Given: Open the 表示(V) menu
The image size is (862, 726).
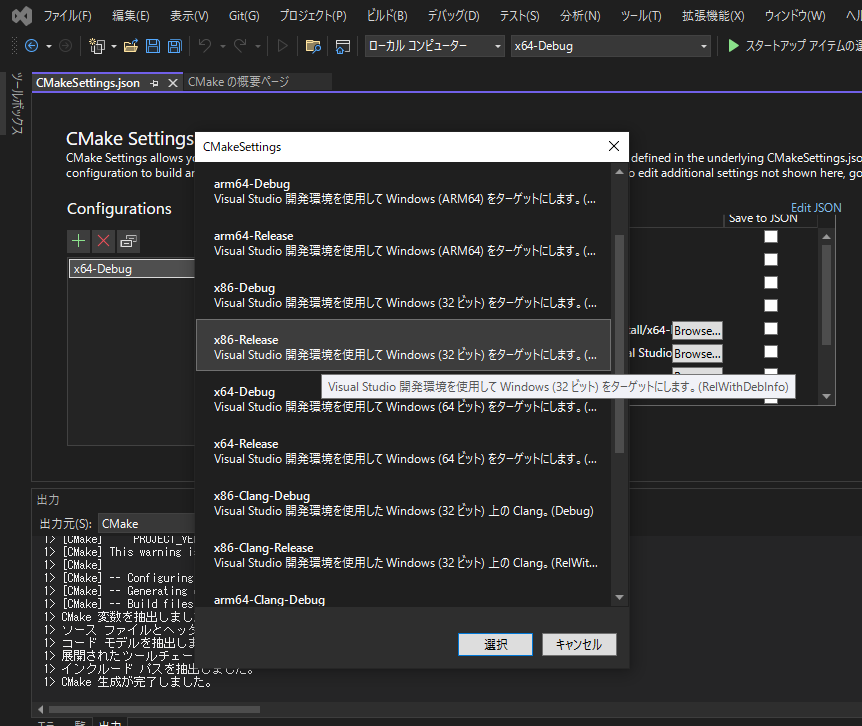Looking at the screenshot, I should point(189,16).
